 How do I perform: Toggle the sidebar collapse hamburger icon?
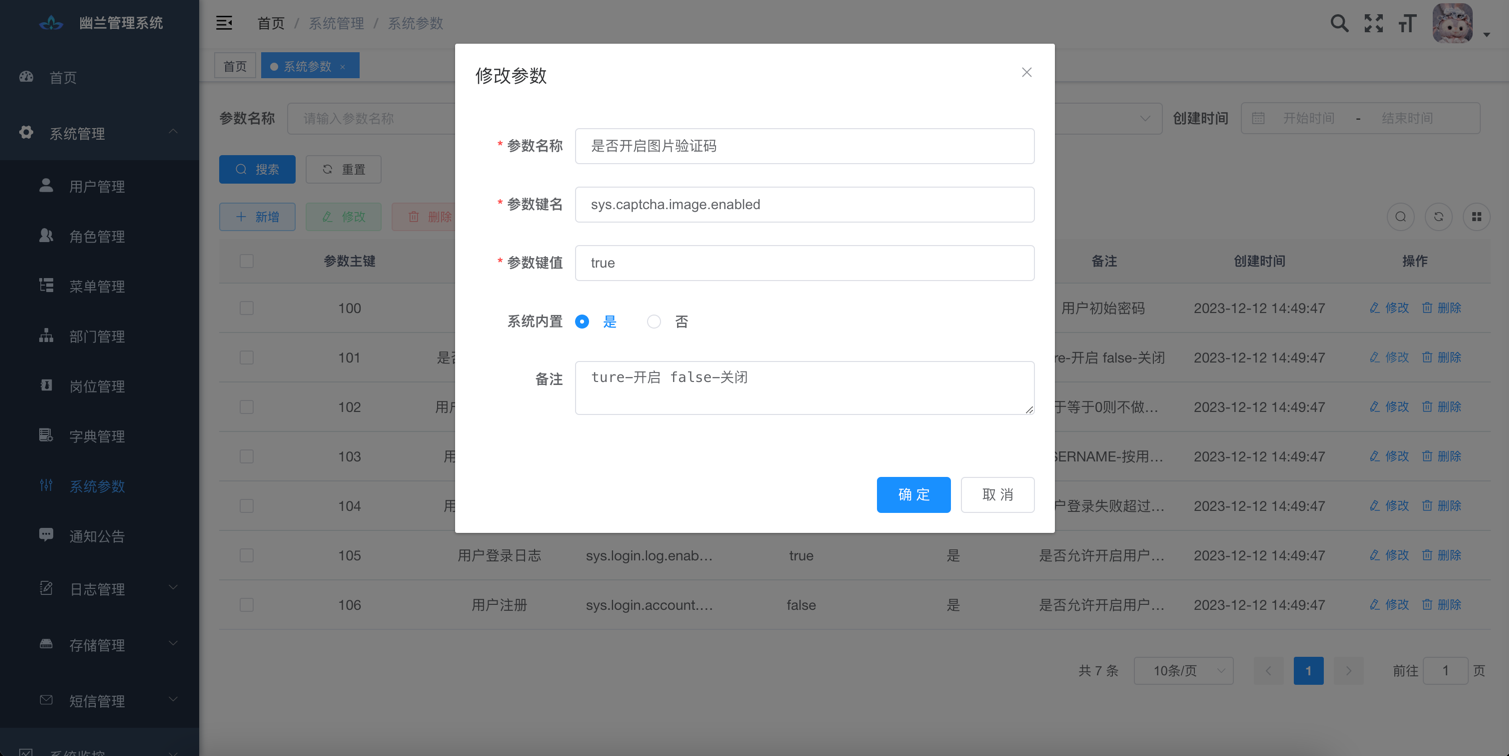click(224, 23)
